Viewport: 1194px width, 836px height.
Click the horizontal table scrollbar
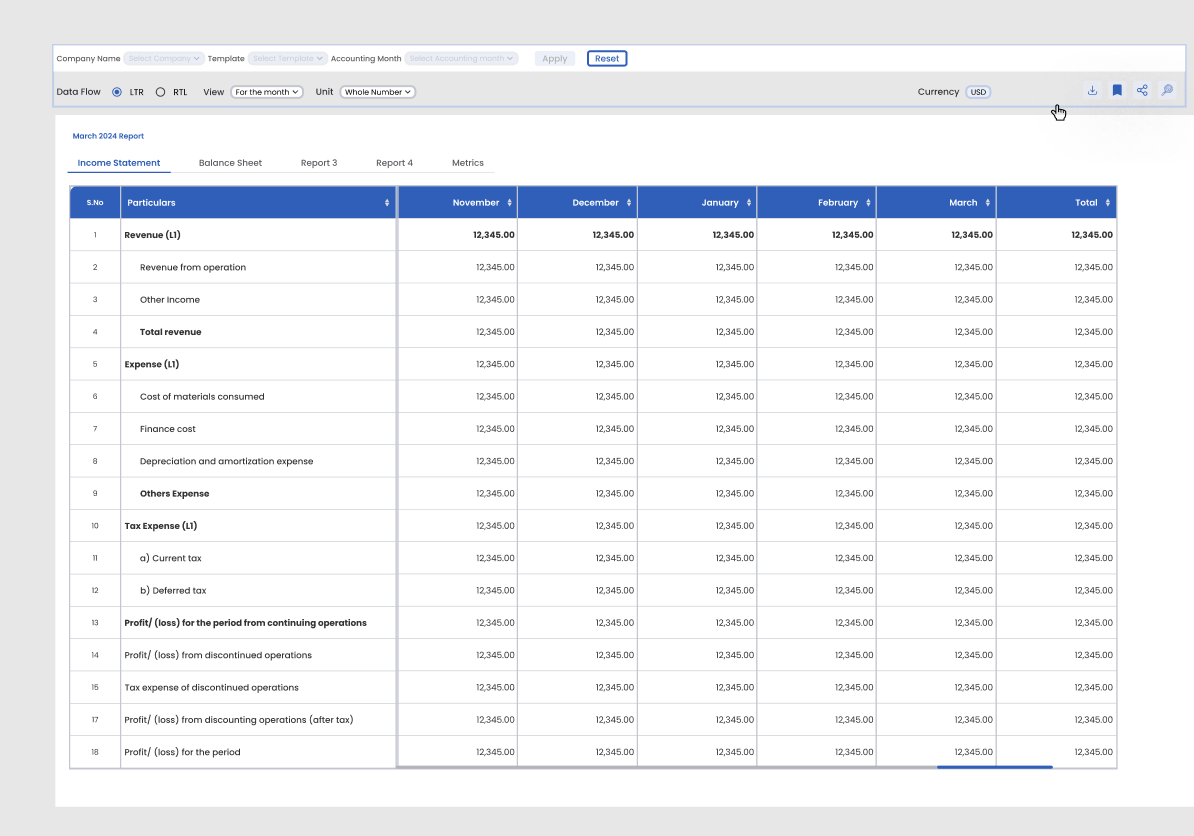[994, 767]
